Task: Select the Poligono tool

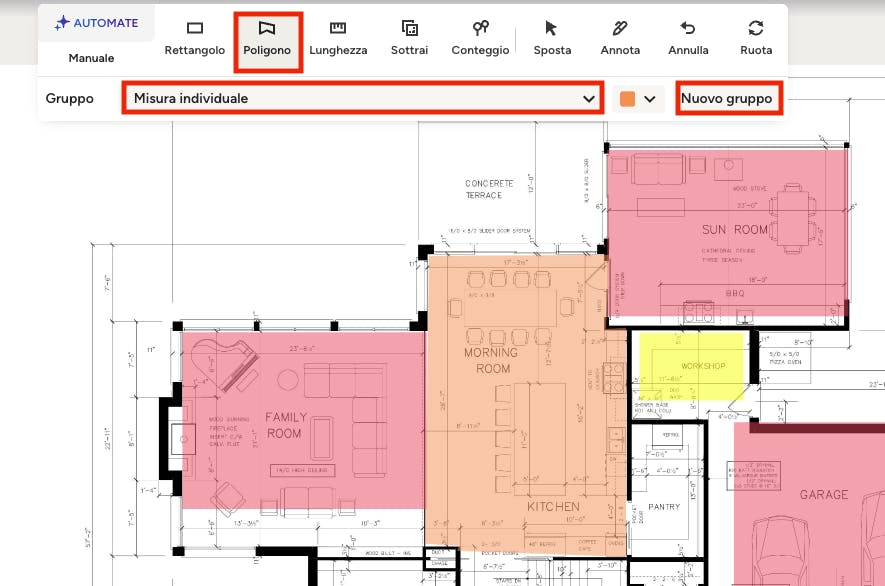Action: tap(267, 38)
